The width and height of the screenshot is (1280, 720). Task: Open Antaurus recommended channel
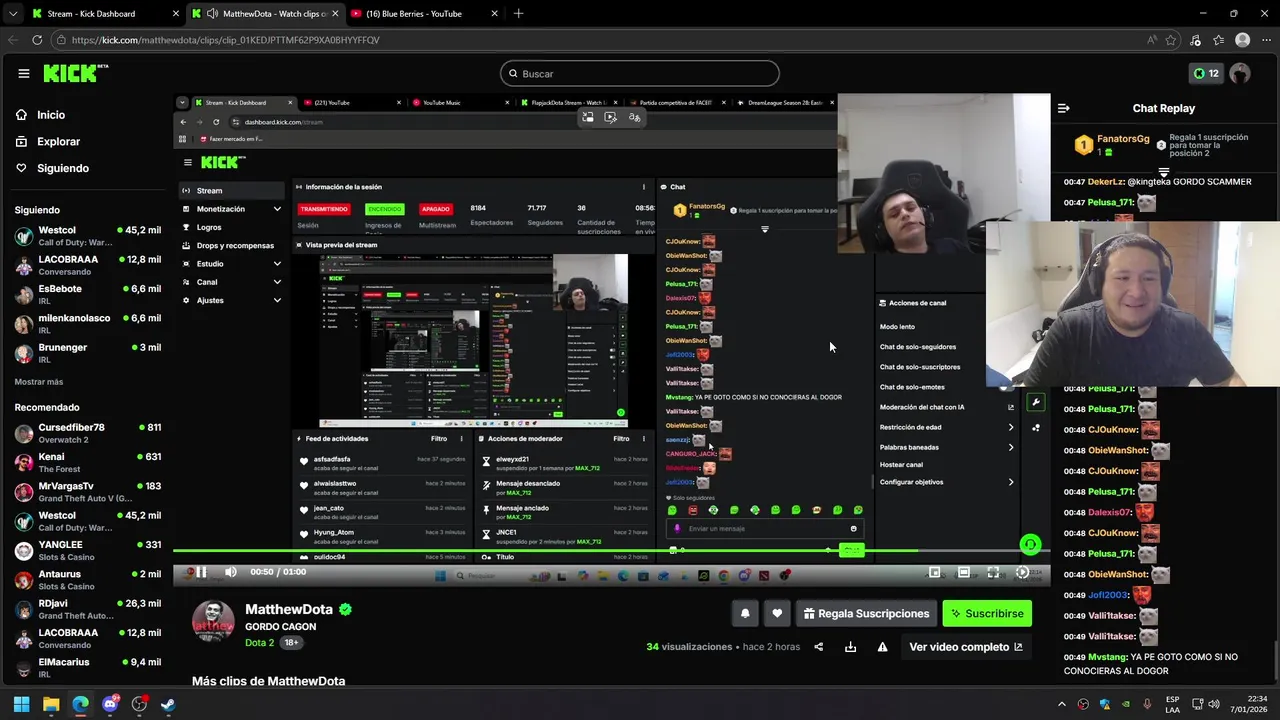[88, 580]
